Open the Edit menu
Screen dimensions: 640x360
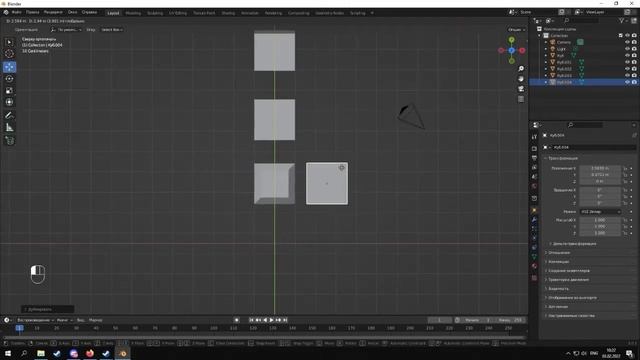tap(33, 13)
